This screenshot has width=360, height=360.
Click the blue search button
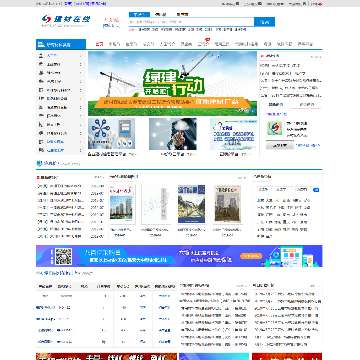(x=264, y=22)
